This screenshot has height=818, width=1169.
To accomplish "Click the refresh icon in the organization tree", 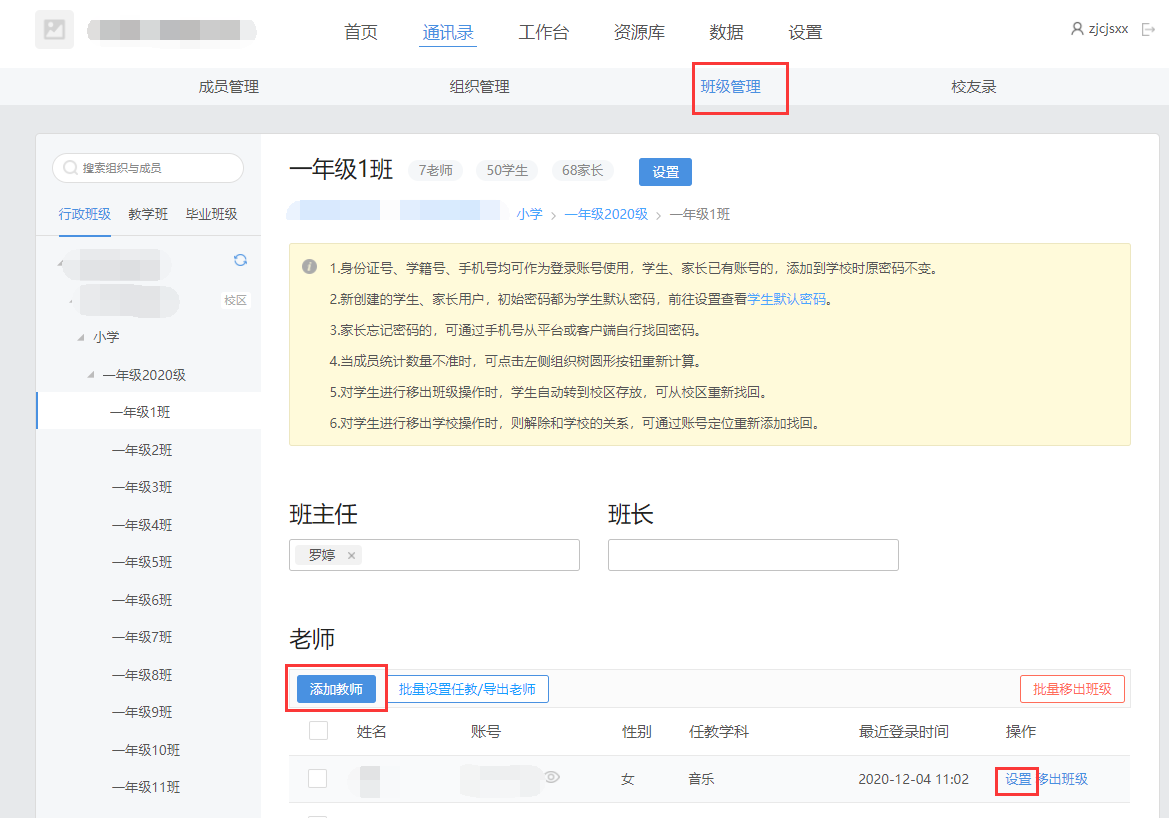I will pos(240,260).
